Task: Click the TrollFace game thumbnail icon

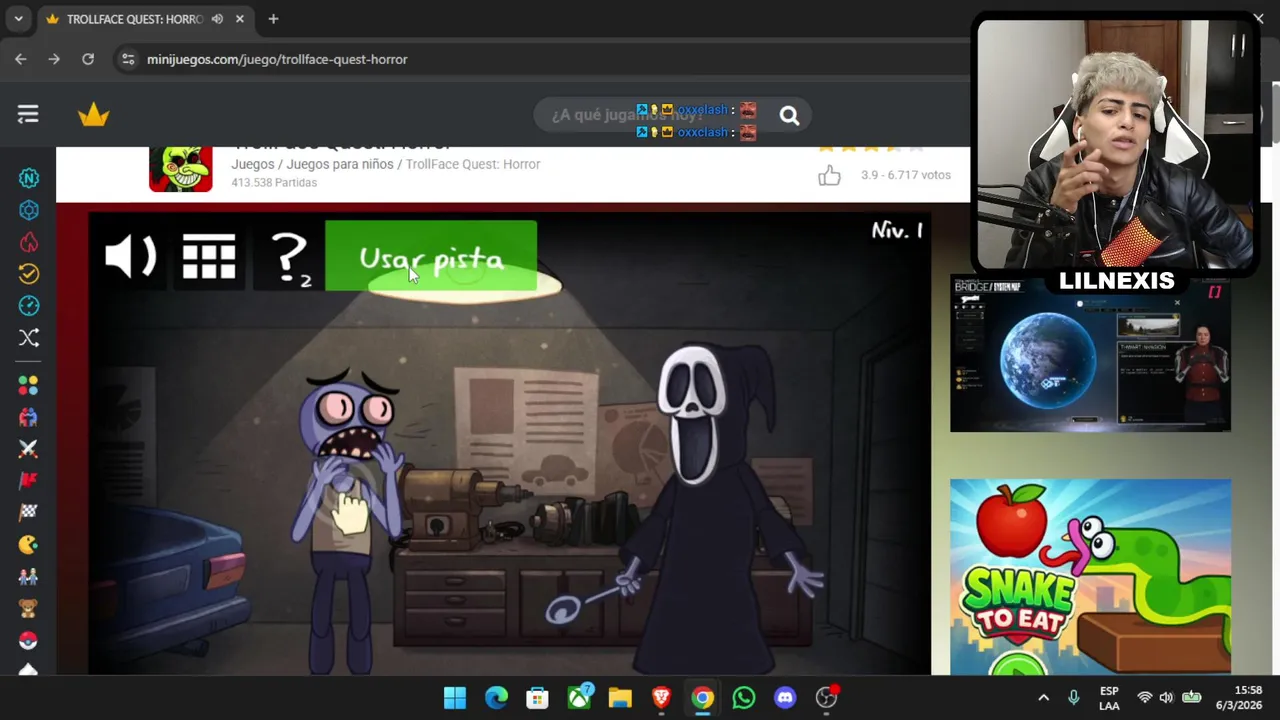Action: (181, 169)
